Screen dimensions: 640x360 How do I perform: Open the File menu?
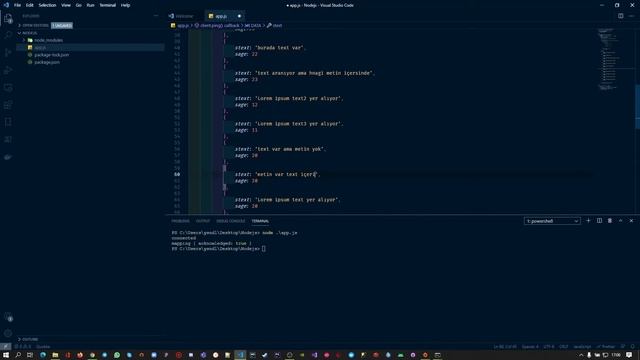(x=17, y=5)
